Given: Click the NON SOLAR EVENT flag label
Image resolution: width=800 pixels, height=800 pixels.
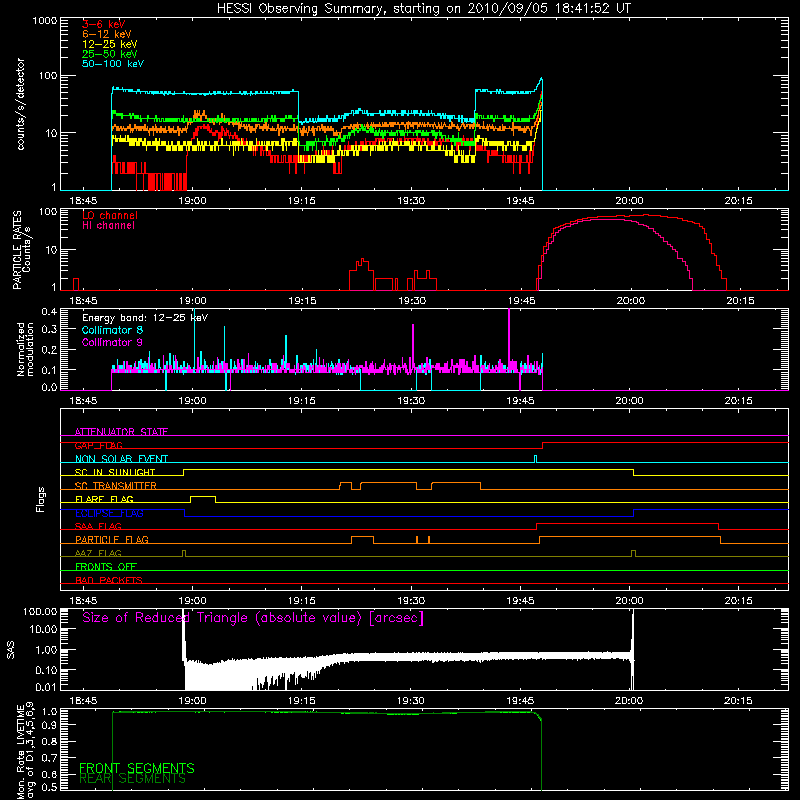Looking at the screenshot, I should tap(121, 459).
